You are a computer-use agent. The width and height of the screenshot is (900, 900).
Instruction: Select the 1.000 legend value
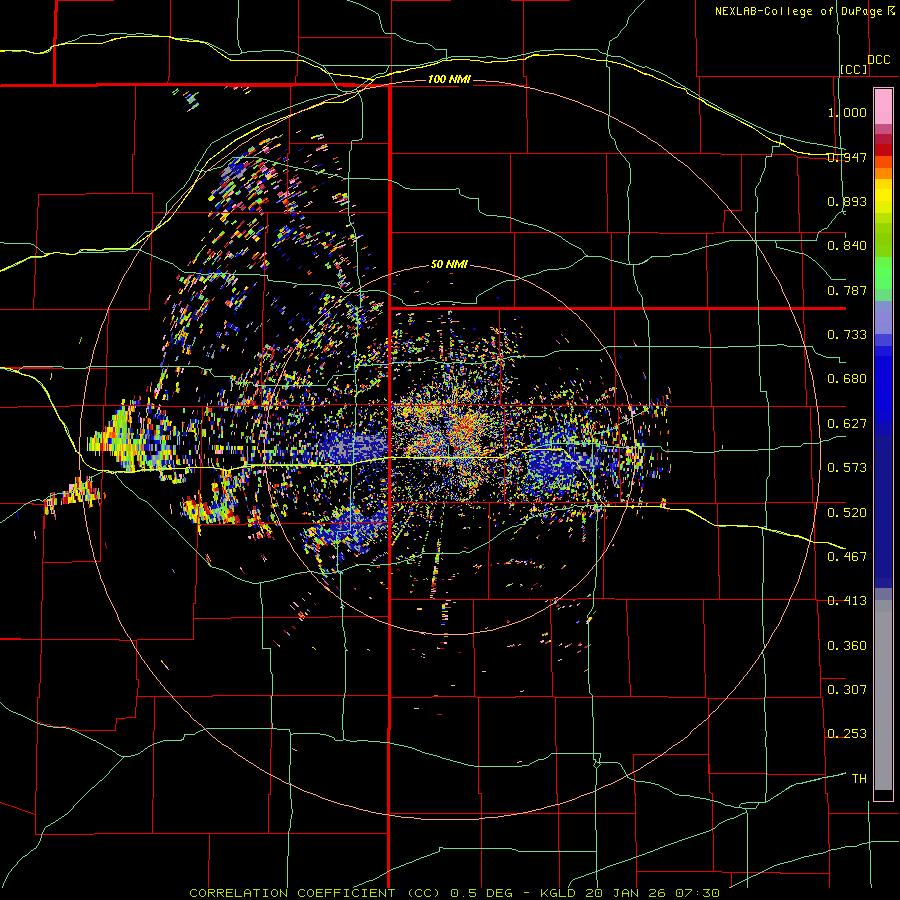tap(847, 112)
